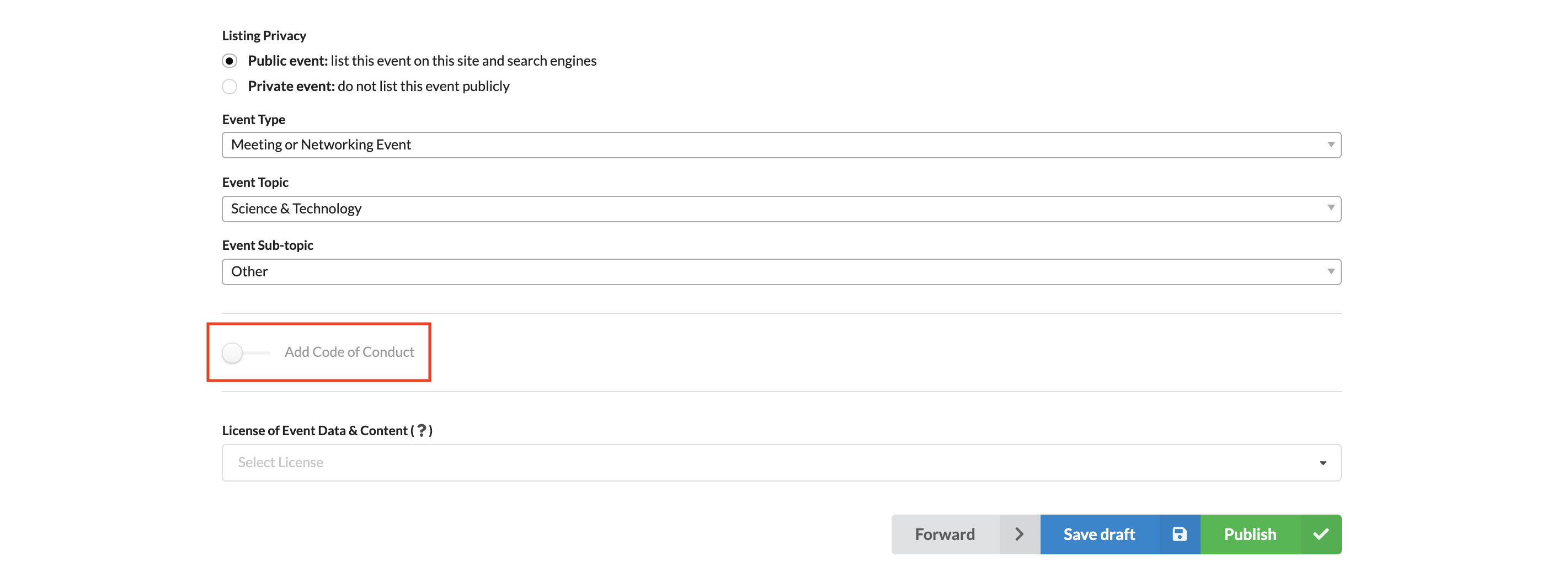Open the Meeting or Networking Event dropdown
This screenshot has width=1568, height=567.
coord(782,145)
